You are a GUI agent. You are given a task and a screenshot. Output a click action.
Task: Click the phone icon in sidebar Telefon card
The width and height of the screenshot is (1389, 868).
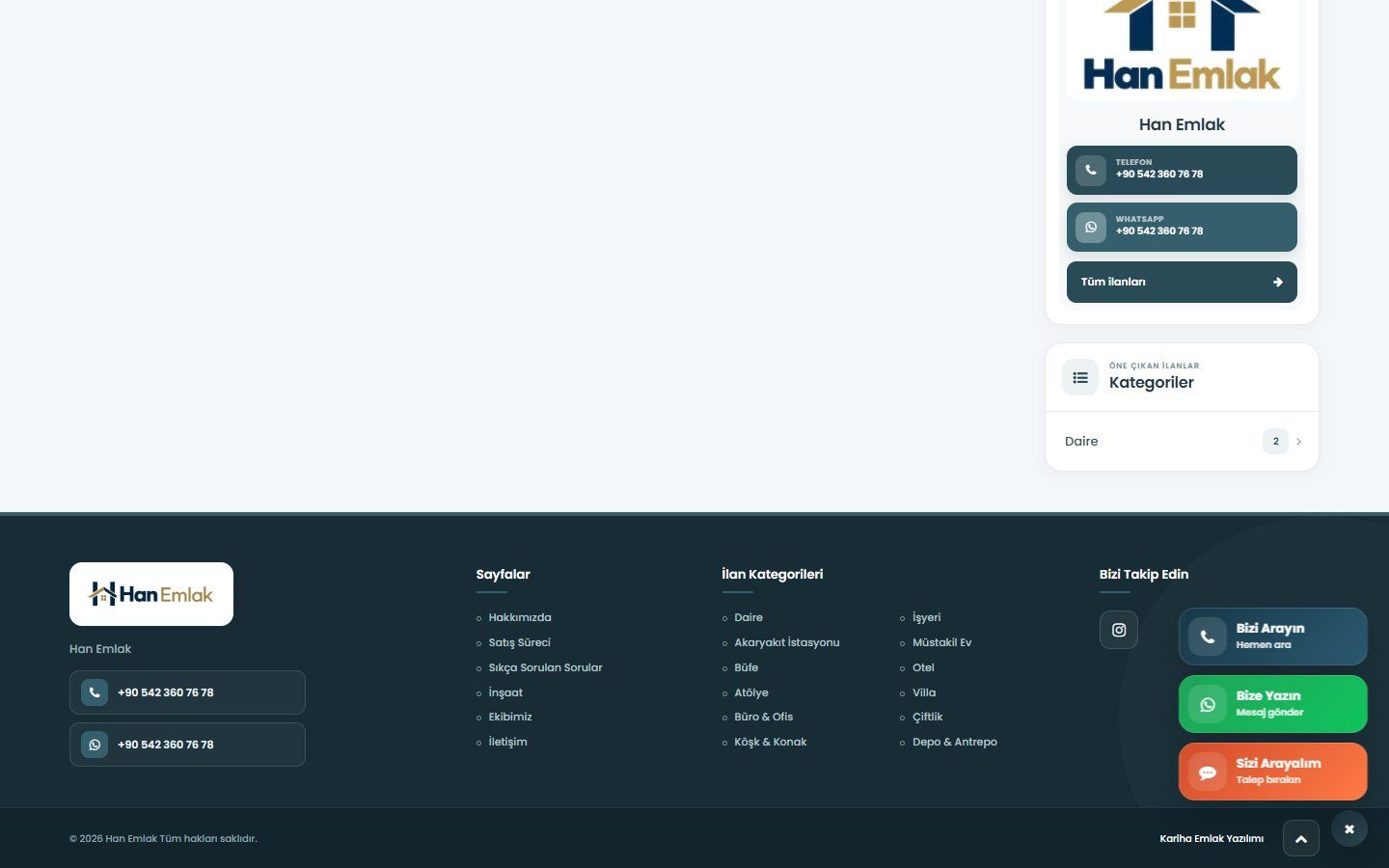coord(1091,170)
